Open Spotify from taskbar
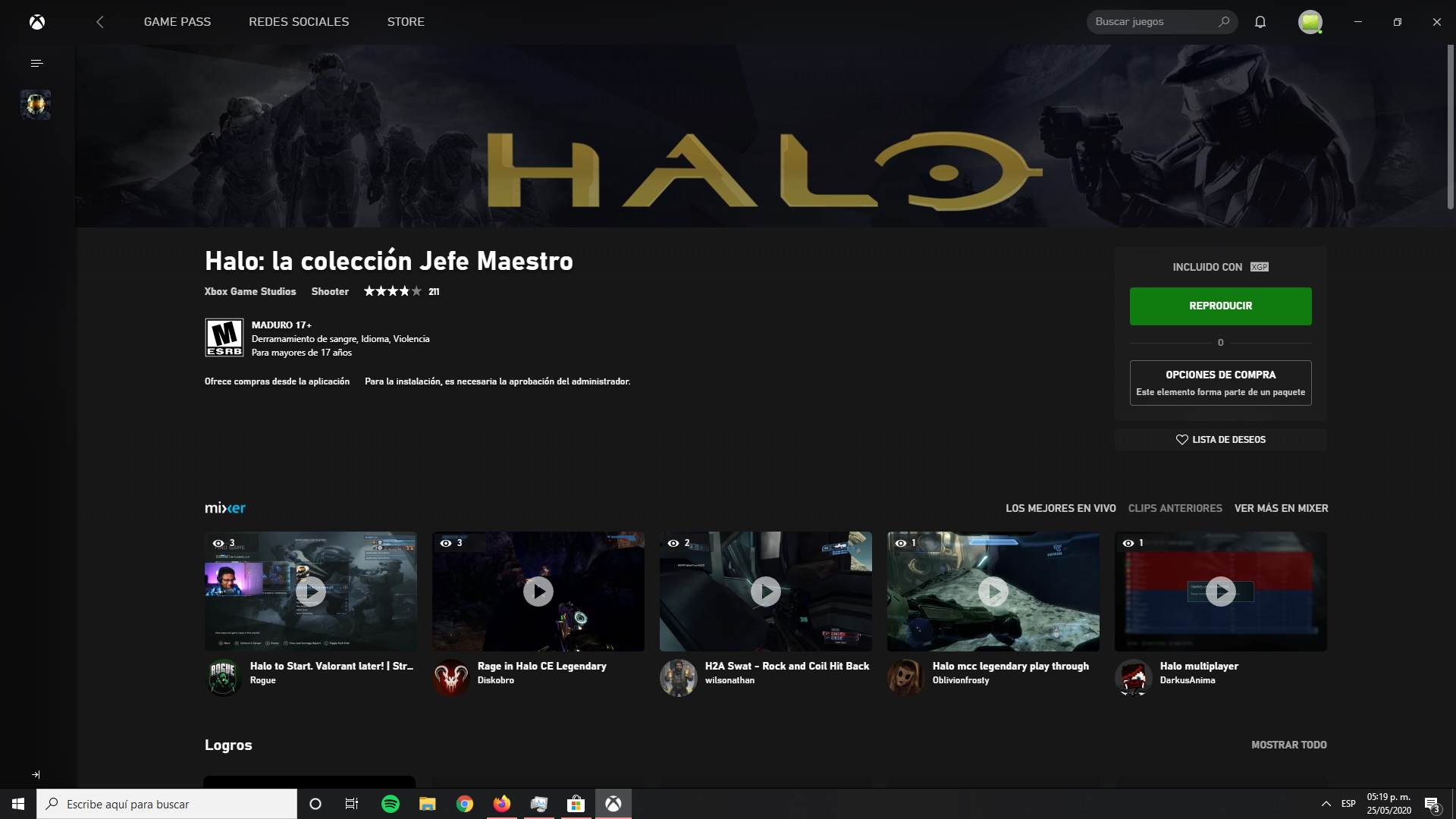The width and height of the screenshot is (1456, 819). pyautogui.click(x=391, y=804)
